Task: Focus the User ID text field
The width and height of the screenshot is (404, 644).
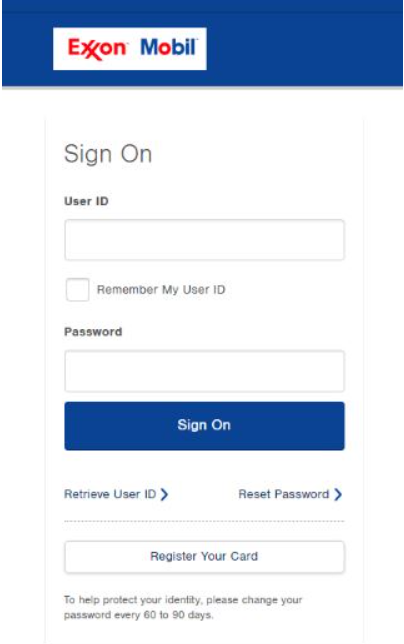Action: (204, 240)
